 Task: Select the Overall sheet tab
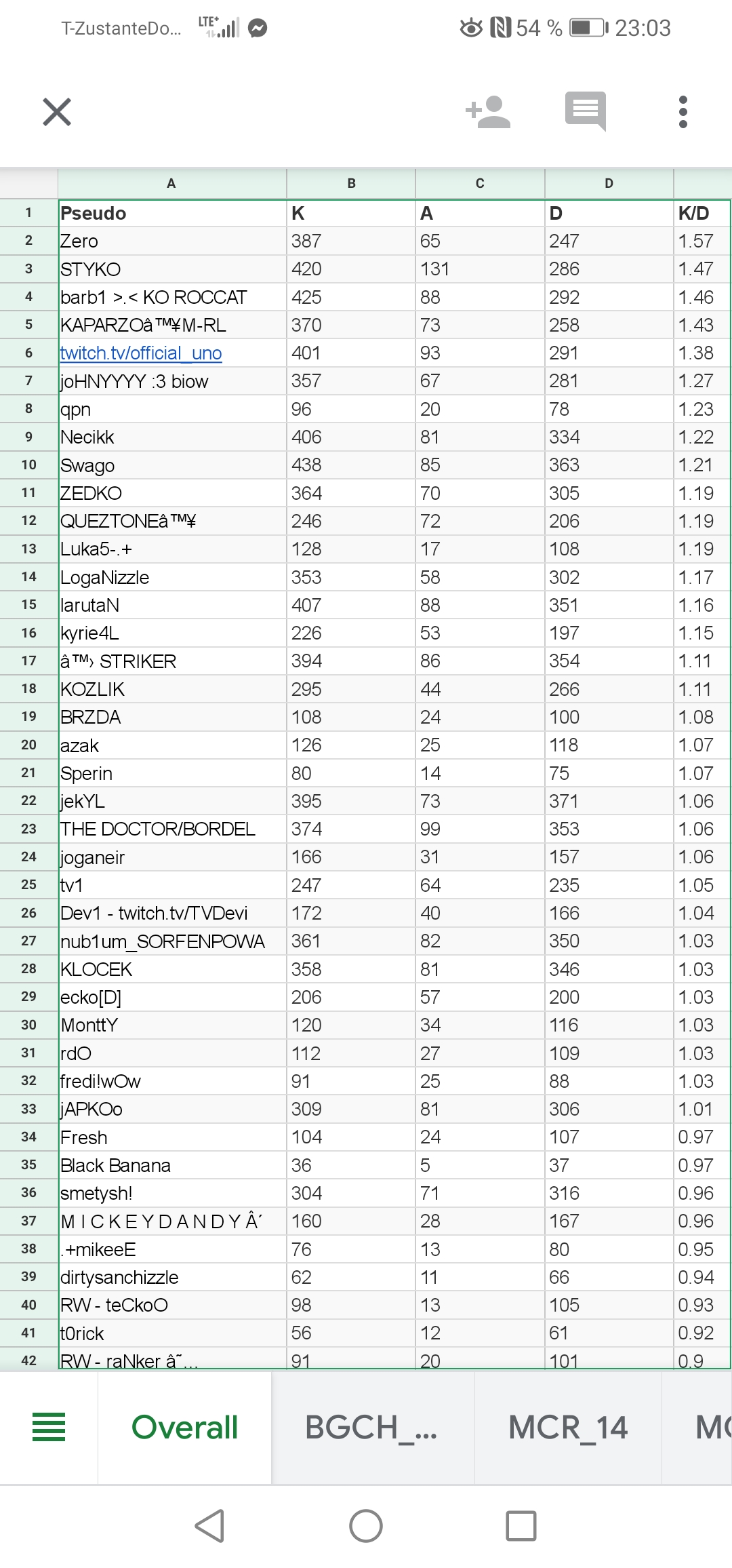(x=184, y=1427)
